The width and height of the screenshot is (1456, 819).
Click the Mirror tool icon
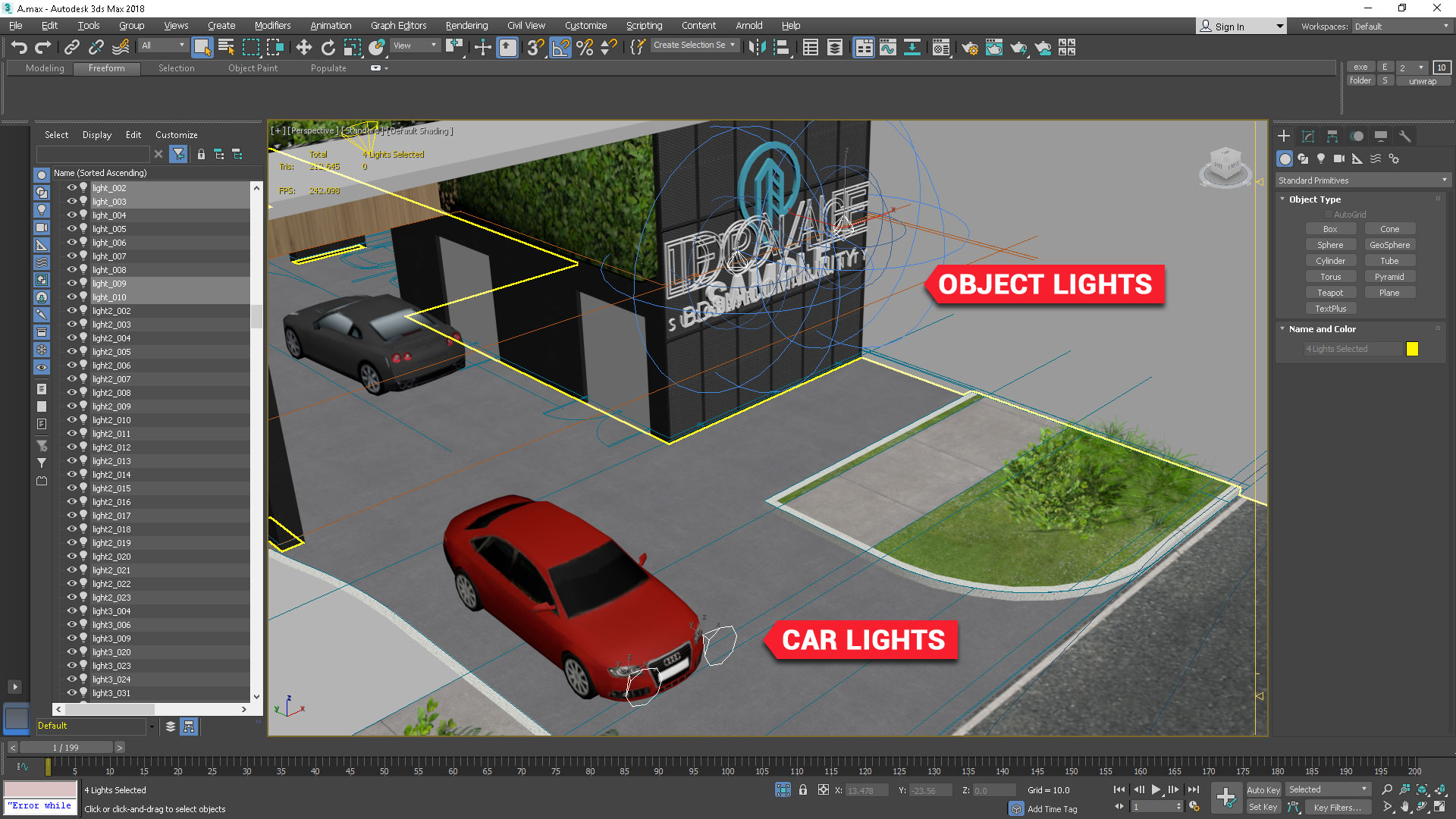[x=756, y=48]
